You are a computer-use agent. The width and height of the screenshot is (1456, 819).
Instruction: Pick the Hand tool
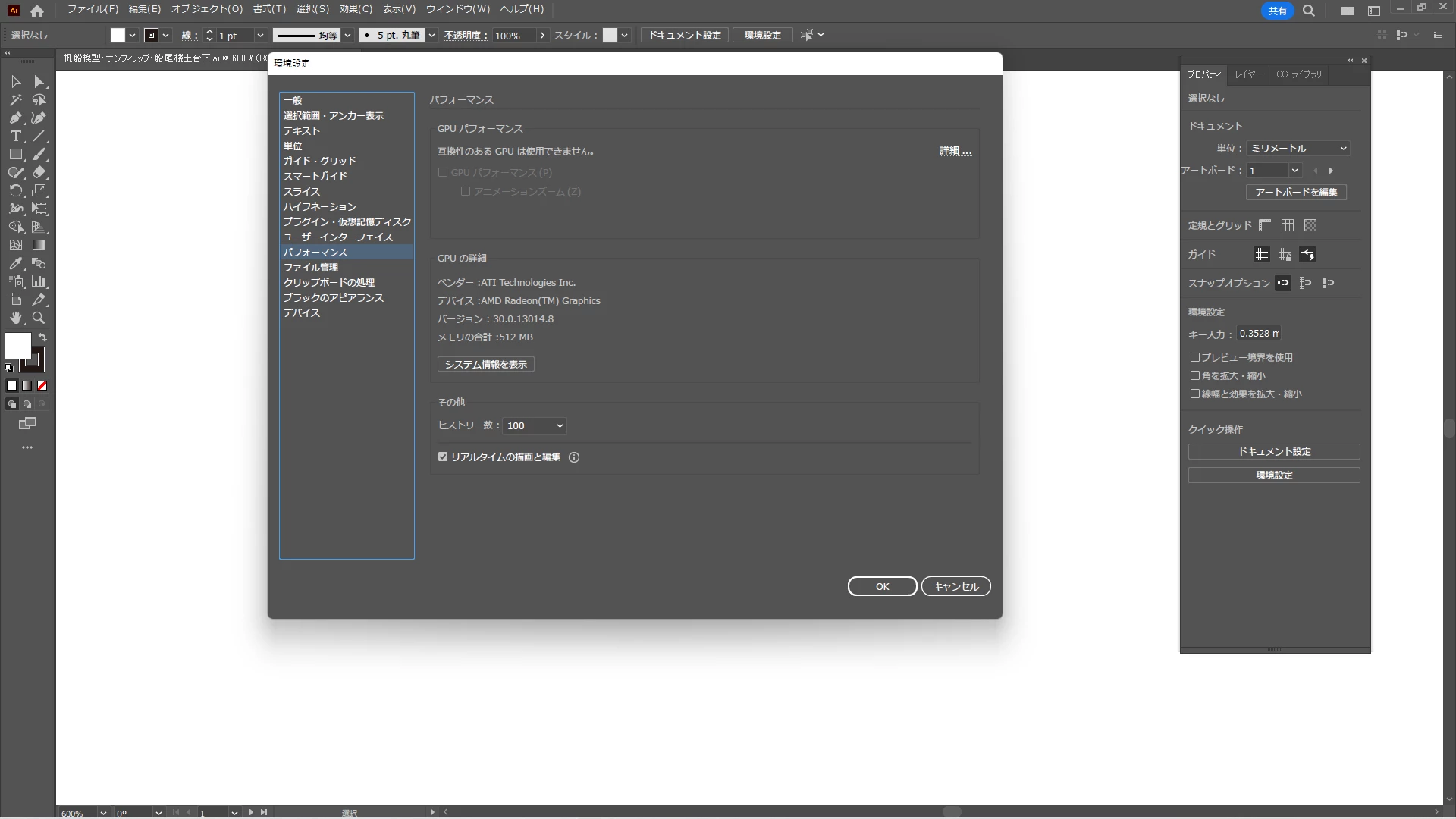click(15, 318)
